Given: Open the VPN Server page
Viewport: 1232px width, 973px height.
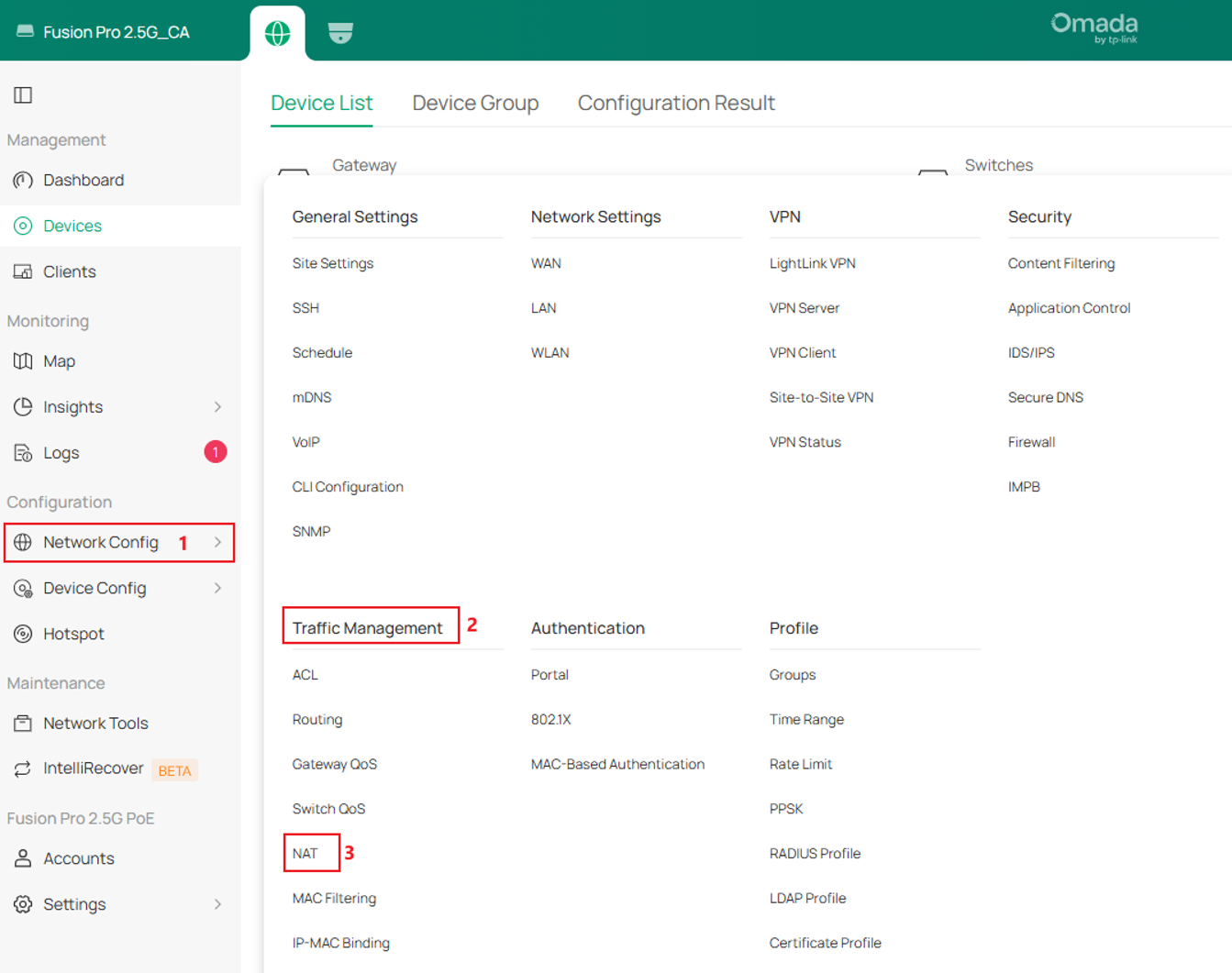Looking at the screenshot, I should [805, 308].
